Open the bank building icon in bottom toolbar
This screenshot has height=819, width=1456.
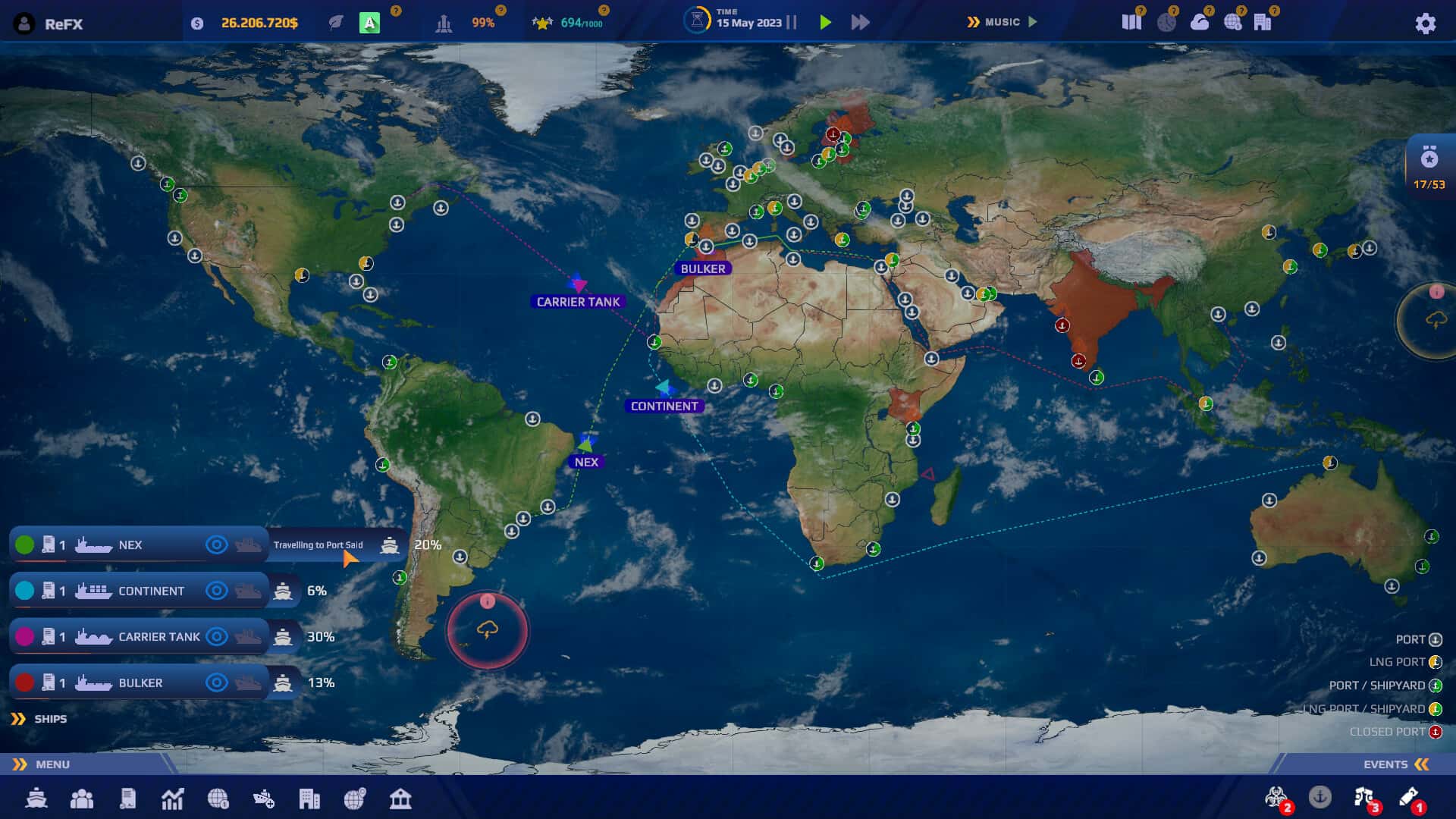pyautogui.click(x=400, y=798)
